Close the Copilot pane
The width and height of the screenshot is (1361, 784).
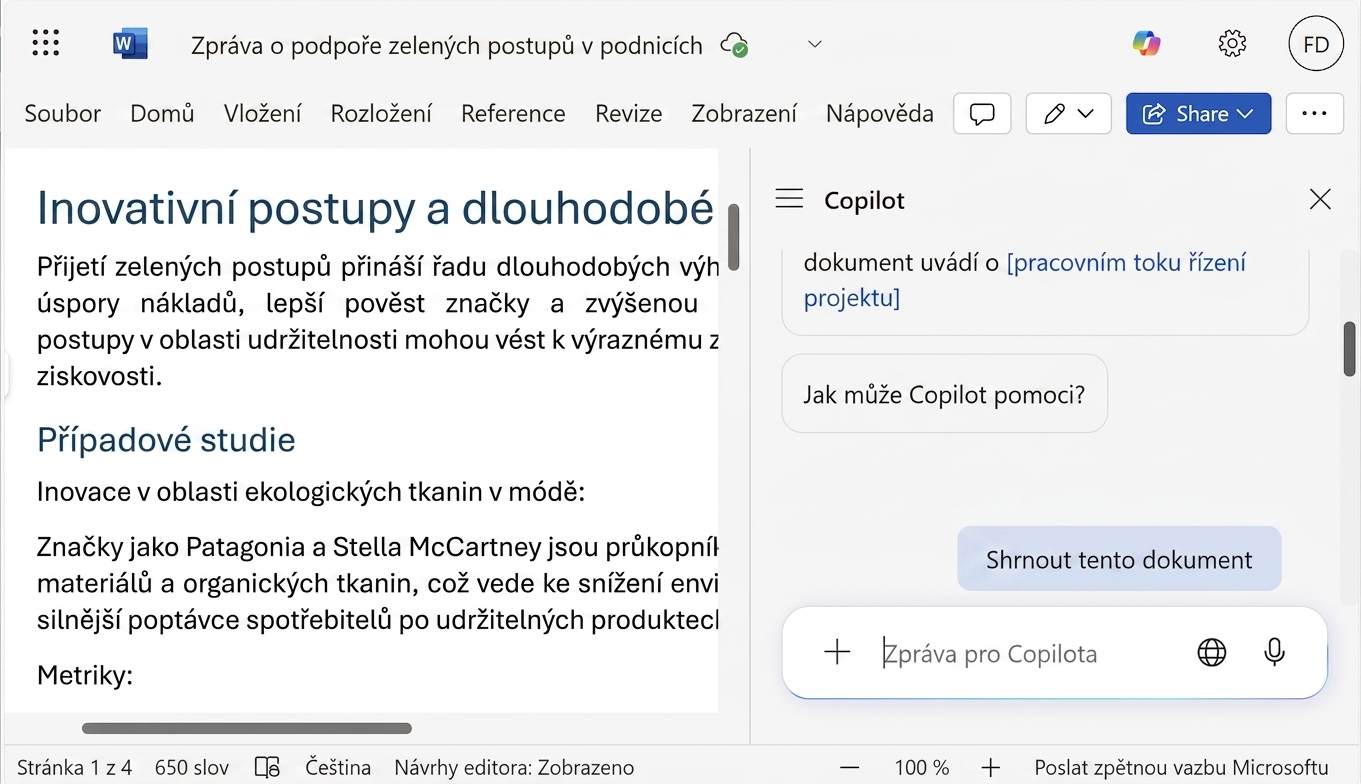pyautogui.click(x=1320, y=199)
